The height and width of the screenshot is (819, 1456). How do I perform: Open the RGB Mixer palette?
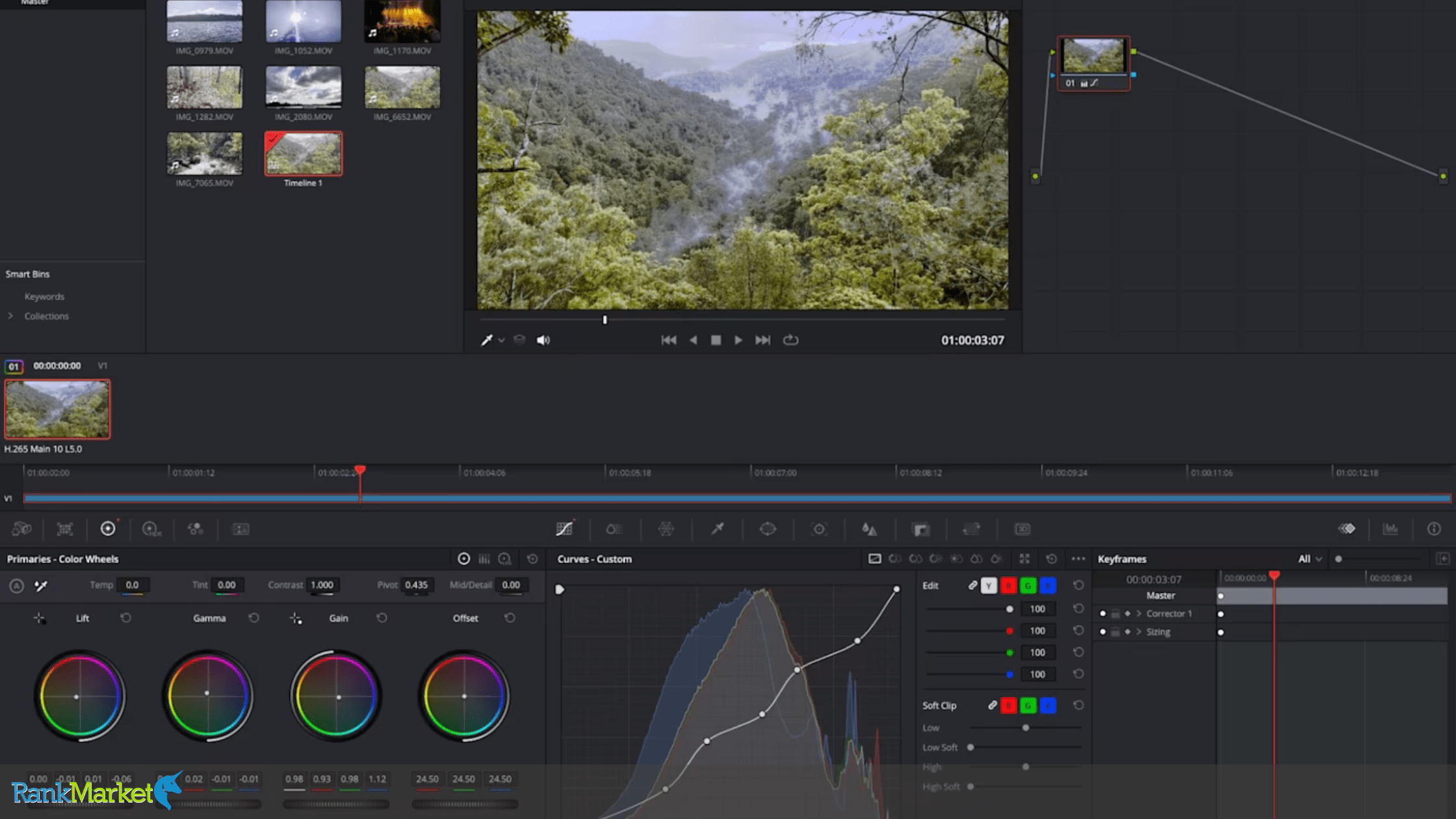[195, 529]
